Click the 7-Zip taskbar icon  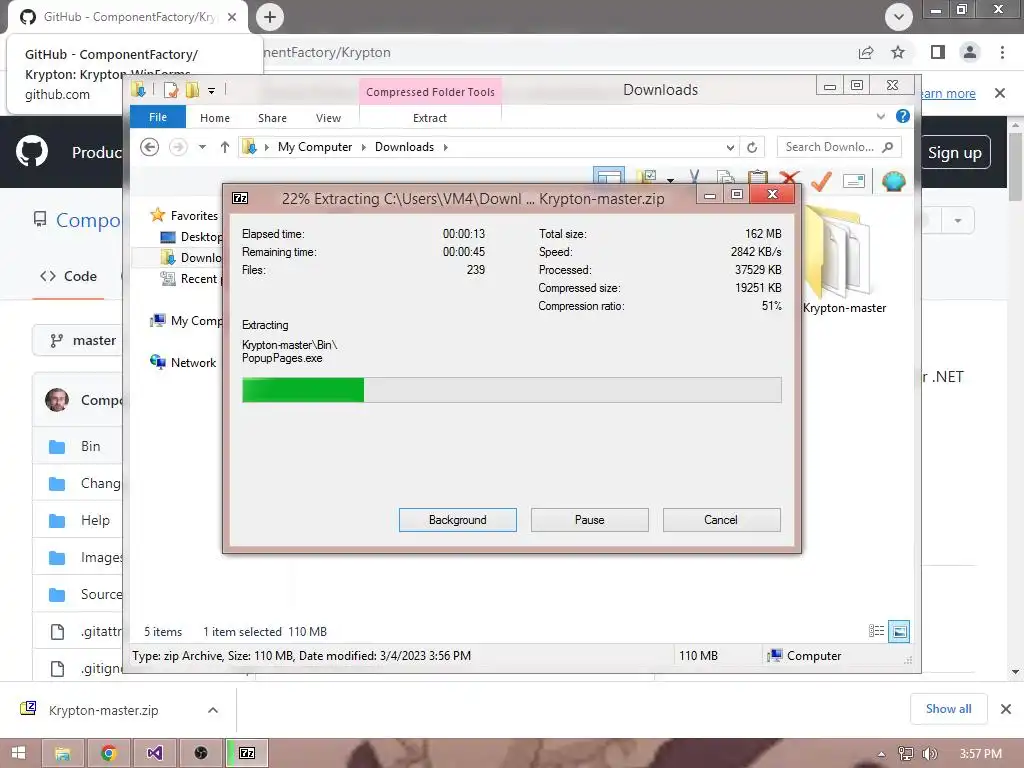click(x=247, y=753)
